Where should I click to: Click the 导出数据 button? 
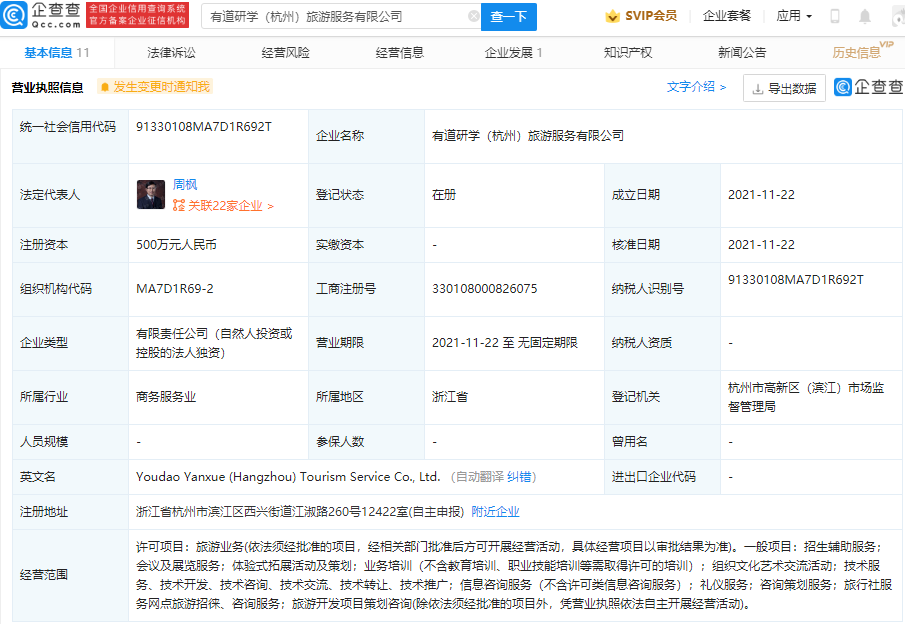784,88
